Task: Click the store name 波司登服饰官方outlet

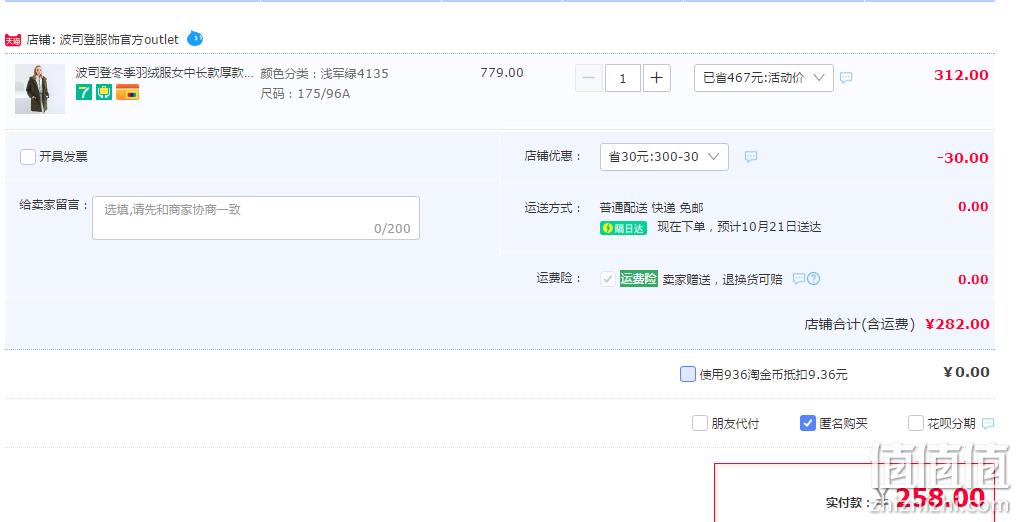Action: 119,40
